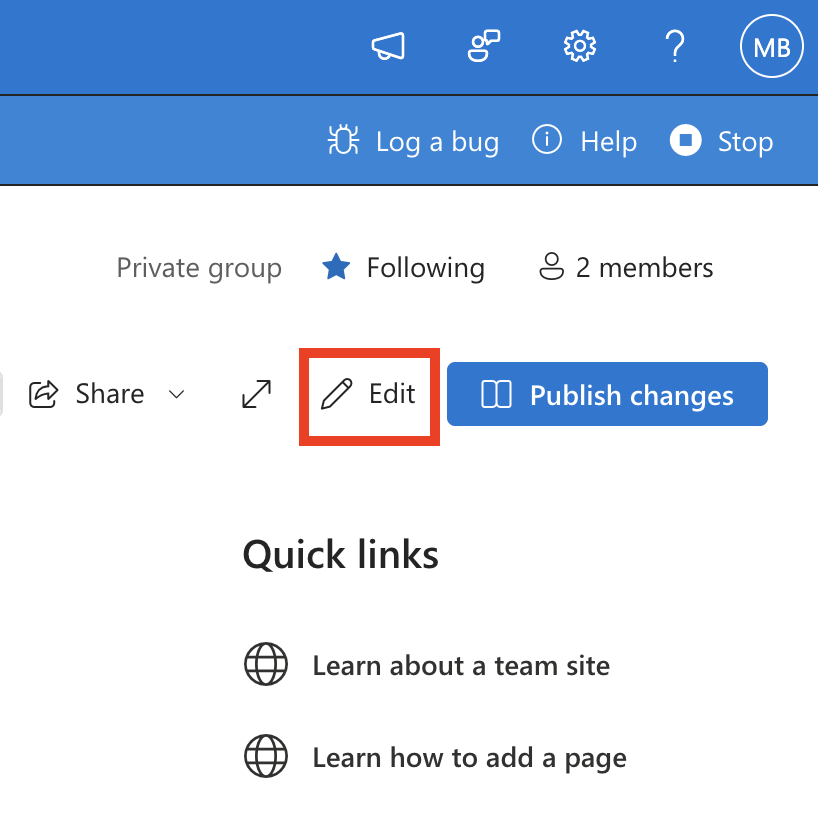This screenshot has width=818, height=828.
Task: Click the Edit pencil button
Action: coord(369,394)
